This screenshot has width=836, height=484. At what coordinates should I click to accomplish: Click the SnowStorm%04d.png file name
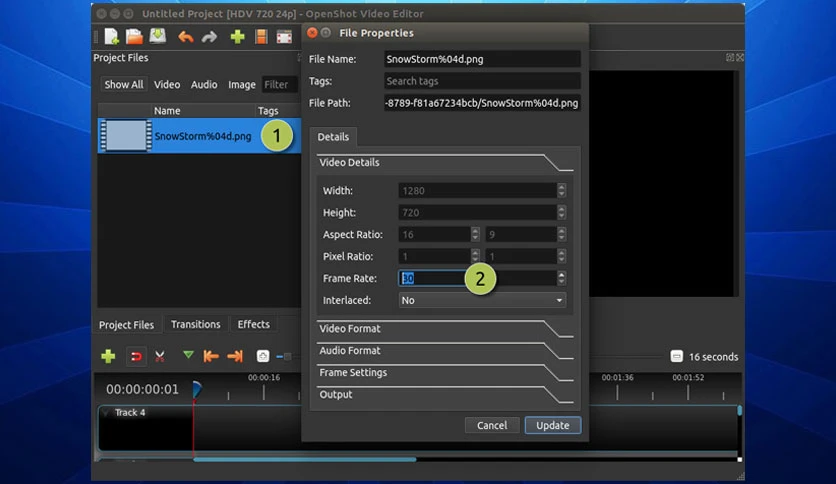[x=203, y=136]
